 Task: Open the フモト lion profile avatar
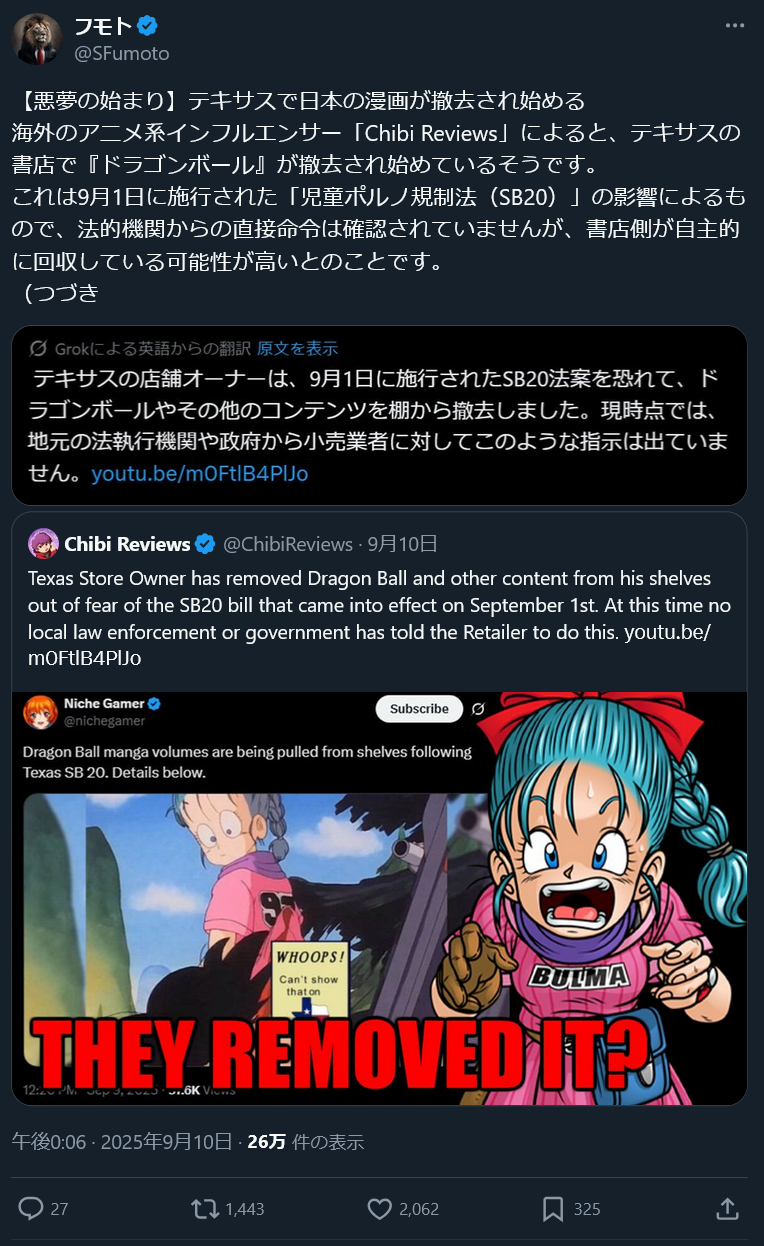(37, 39)
